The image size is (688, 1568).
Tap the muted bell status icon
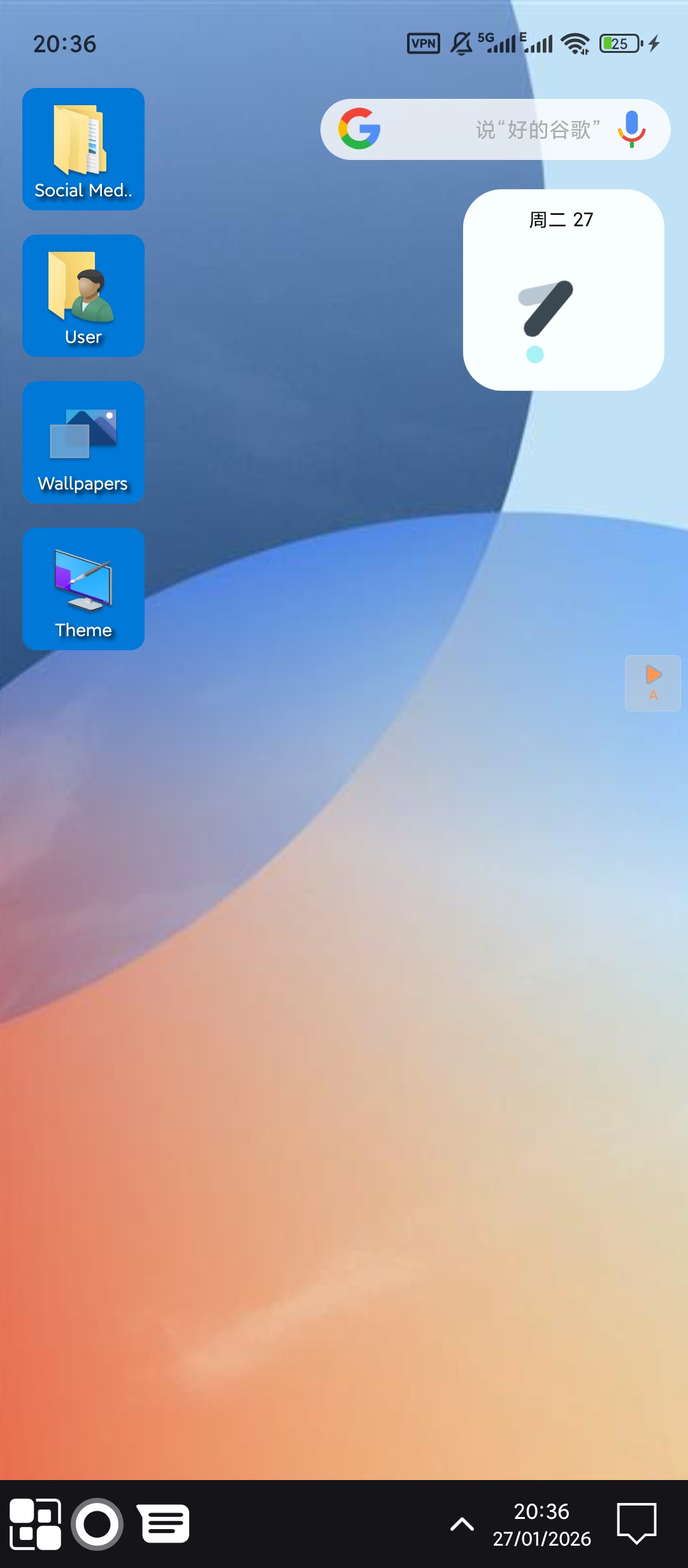click(x=462, y=43)
